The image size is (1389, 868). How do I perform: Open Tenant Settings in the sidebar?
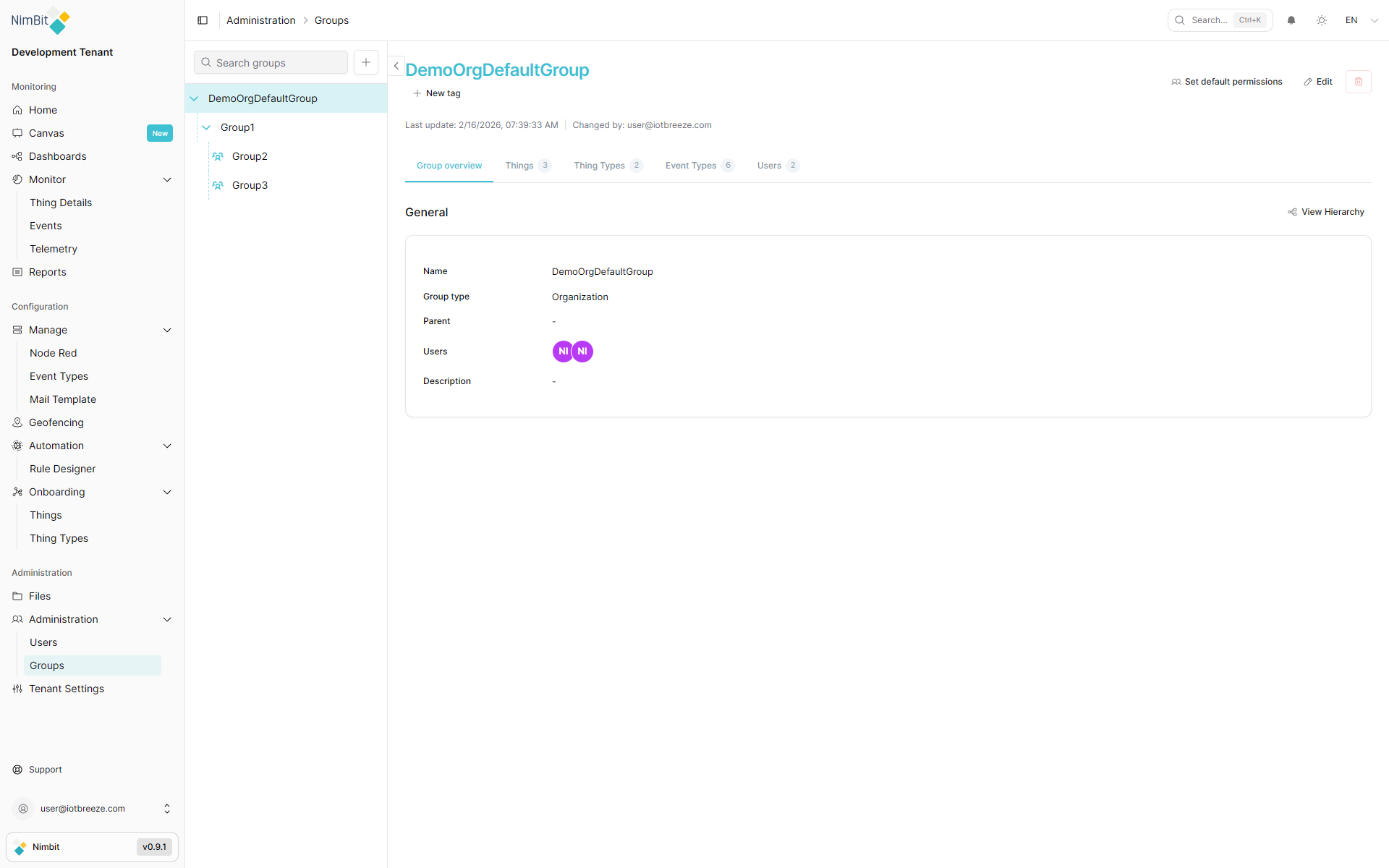coord(67,689)
